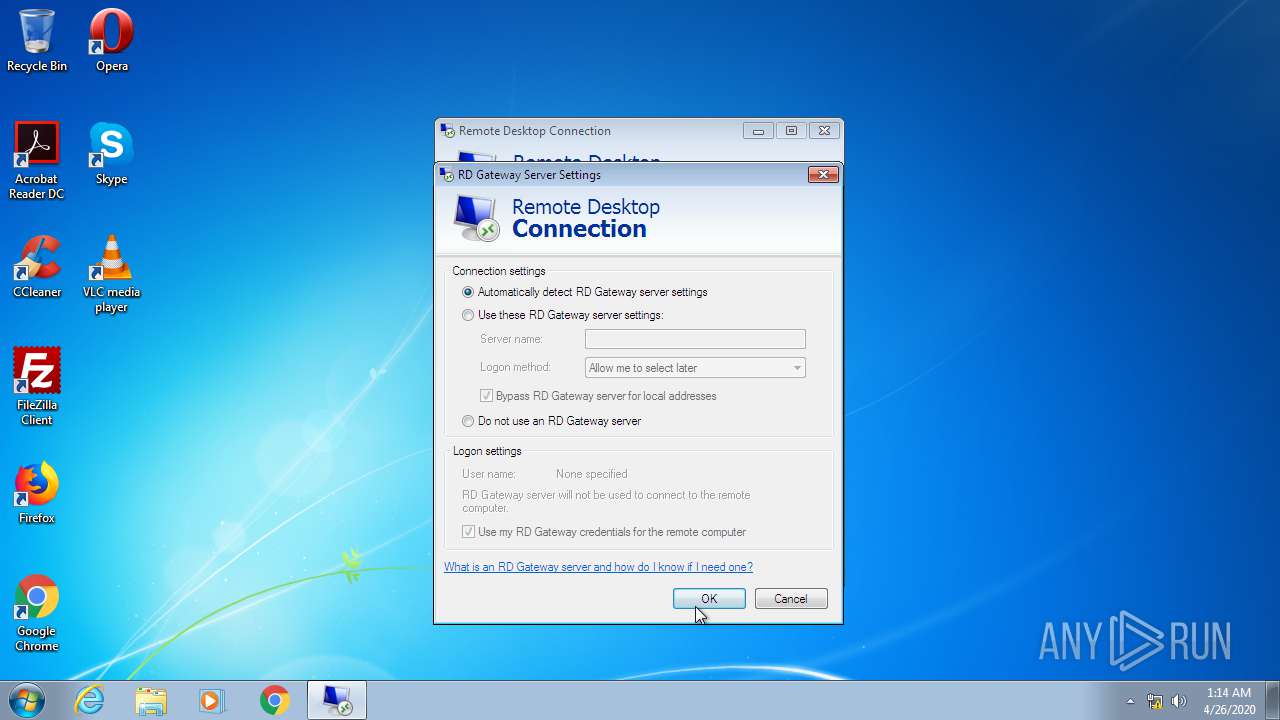
Task: Close the Remote Desktop Connection background window
Action: [x=824, y=131]
